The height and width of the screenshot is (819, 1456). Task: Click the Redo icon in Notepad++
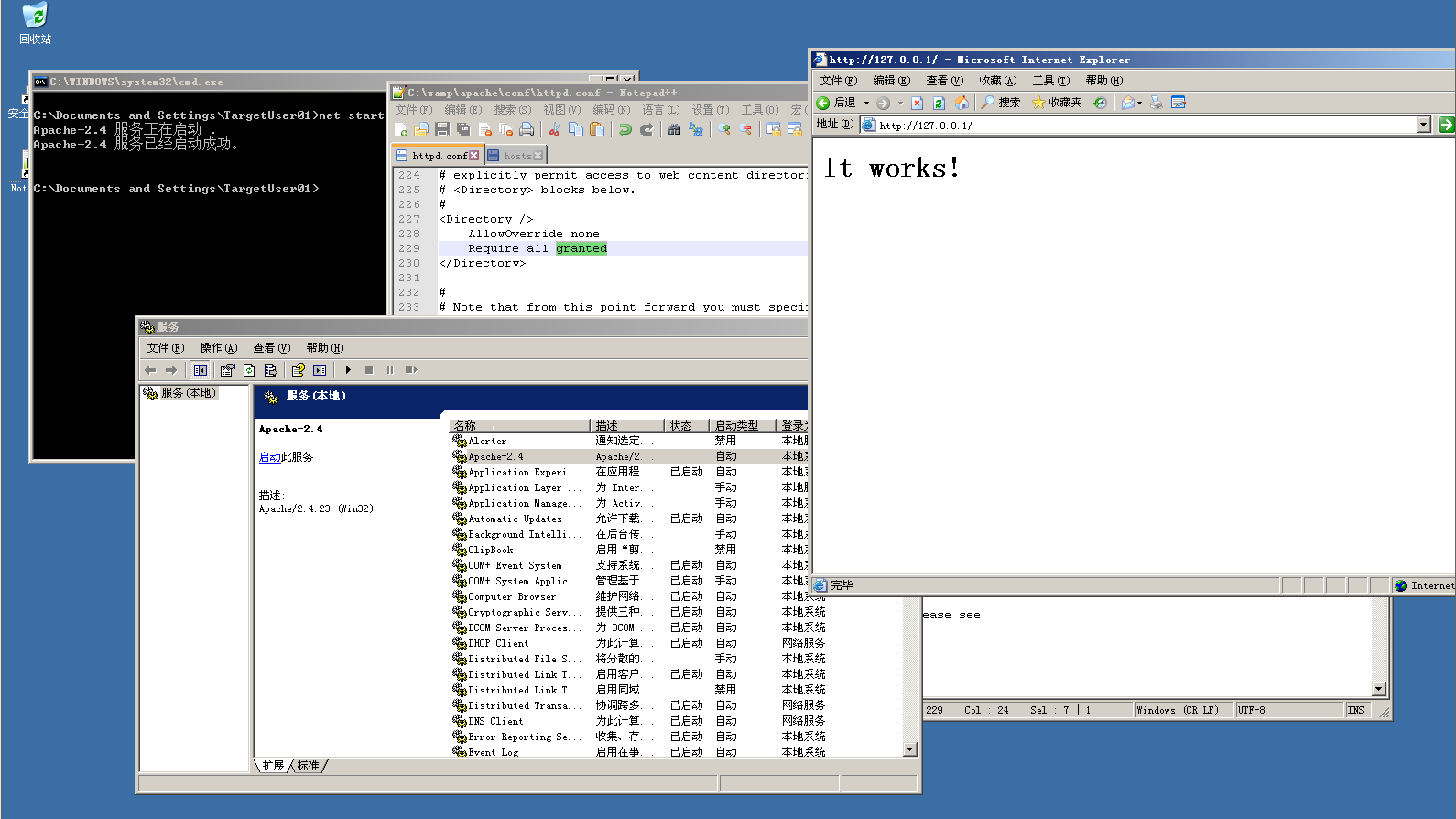click(647, 130)
